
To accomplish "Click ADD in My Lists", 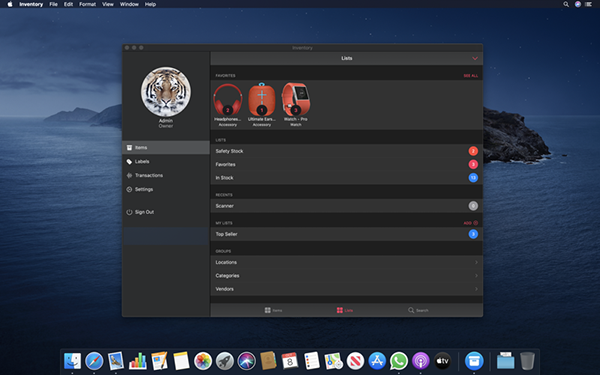I will pos(471,223).
